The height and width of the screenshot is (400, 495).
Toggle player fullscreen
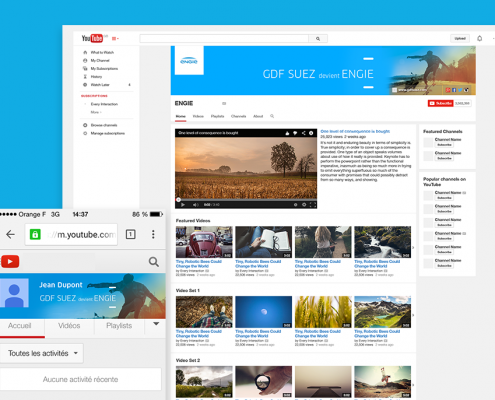[x=313, y=205]
